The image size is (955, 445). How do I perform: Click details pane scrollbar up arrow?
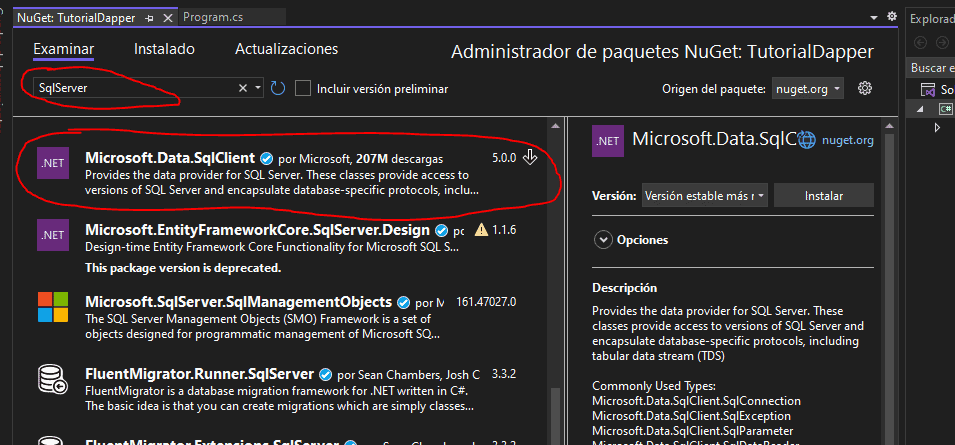[x=890, y=126]
